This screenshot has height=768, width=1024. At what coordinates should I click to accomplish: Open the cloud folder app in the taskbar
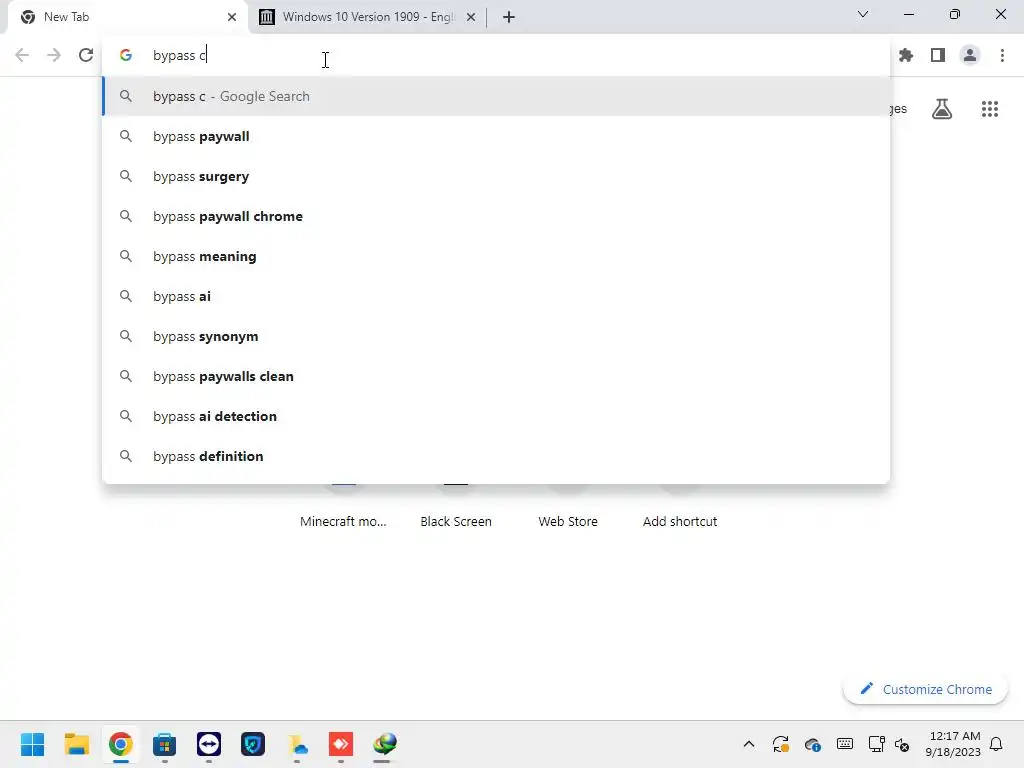click(297, 744)
